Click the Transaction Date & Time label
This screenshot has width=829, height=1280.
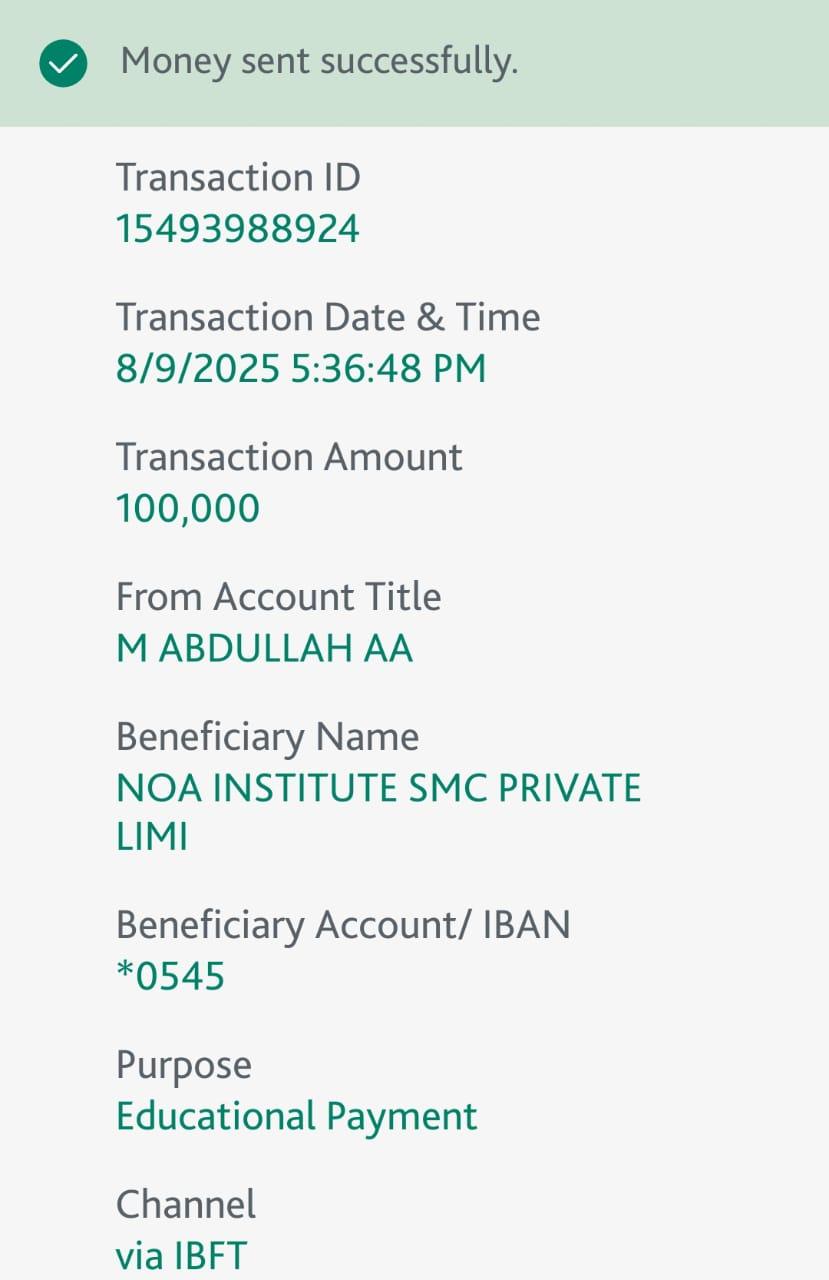coord(328,318)
